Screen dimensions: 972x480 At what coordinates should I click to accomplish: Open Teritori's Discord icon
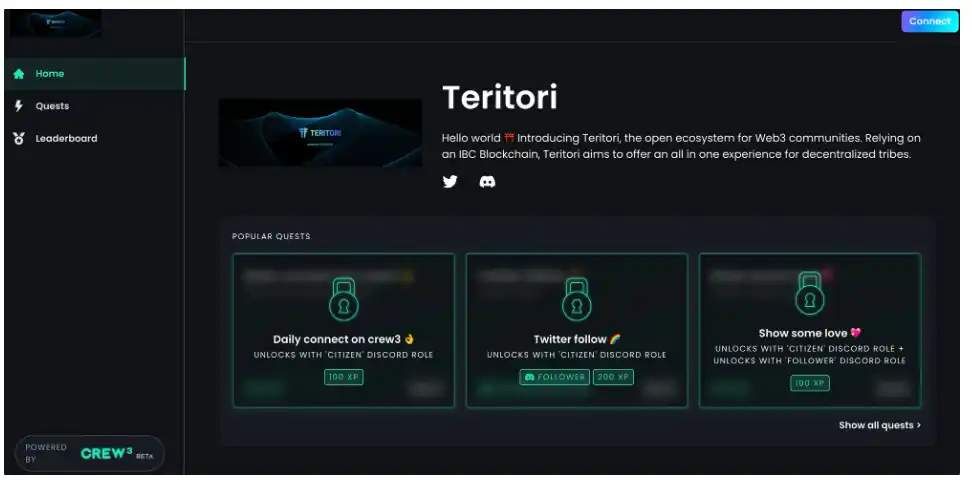point(487,182)
